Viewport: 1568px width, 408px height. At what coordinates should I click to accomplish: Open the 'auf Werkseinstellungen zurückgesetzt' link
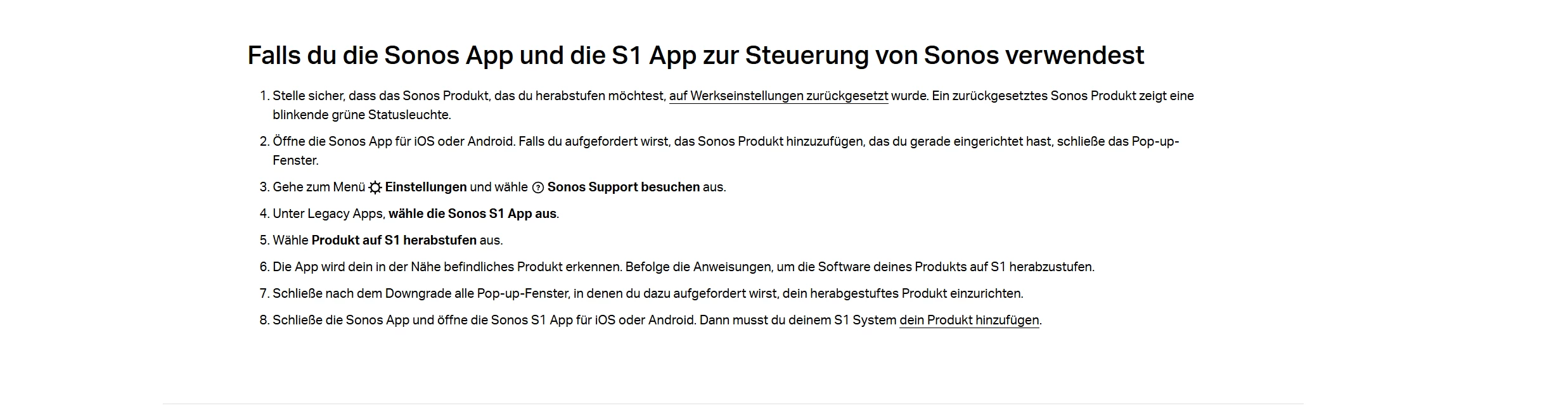778,96
